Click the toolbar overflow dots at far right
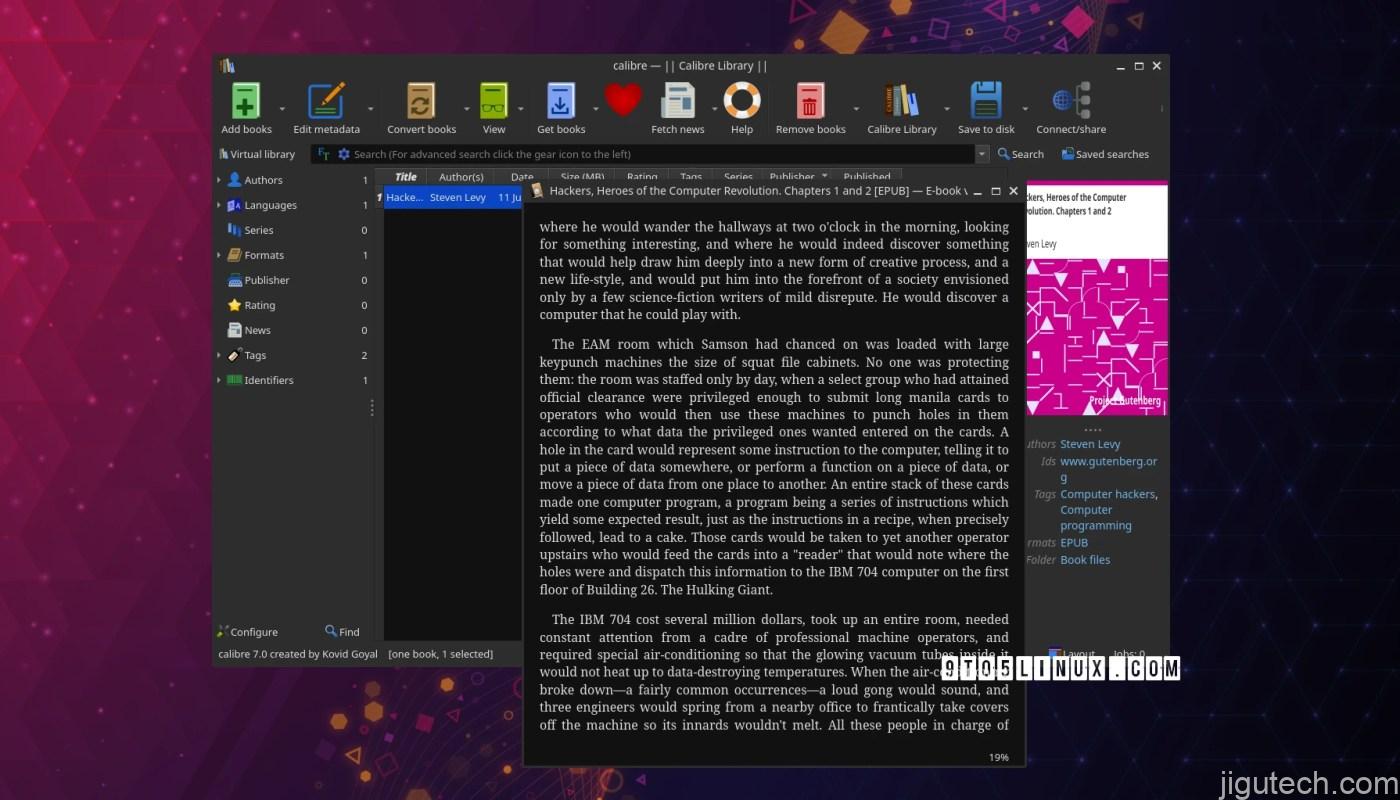The width and height of the screenshot is (1400, 800). pyautogui.click(x=1161, y=108)
